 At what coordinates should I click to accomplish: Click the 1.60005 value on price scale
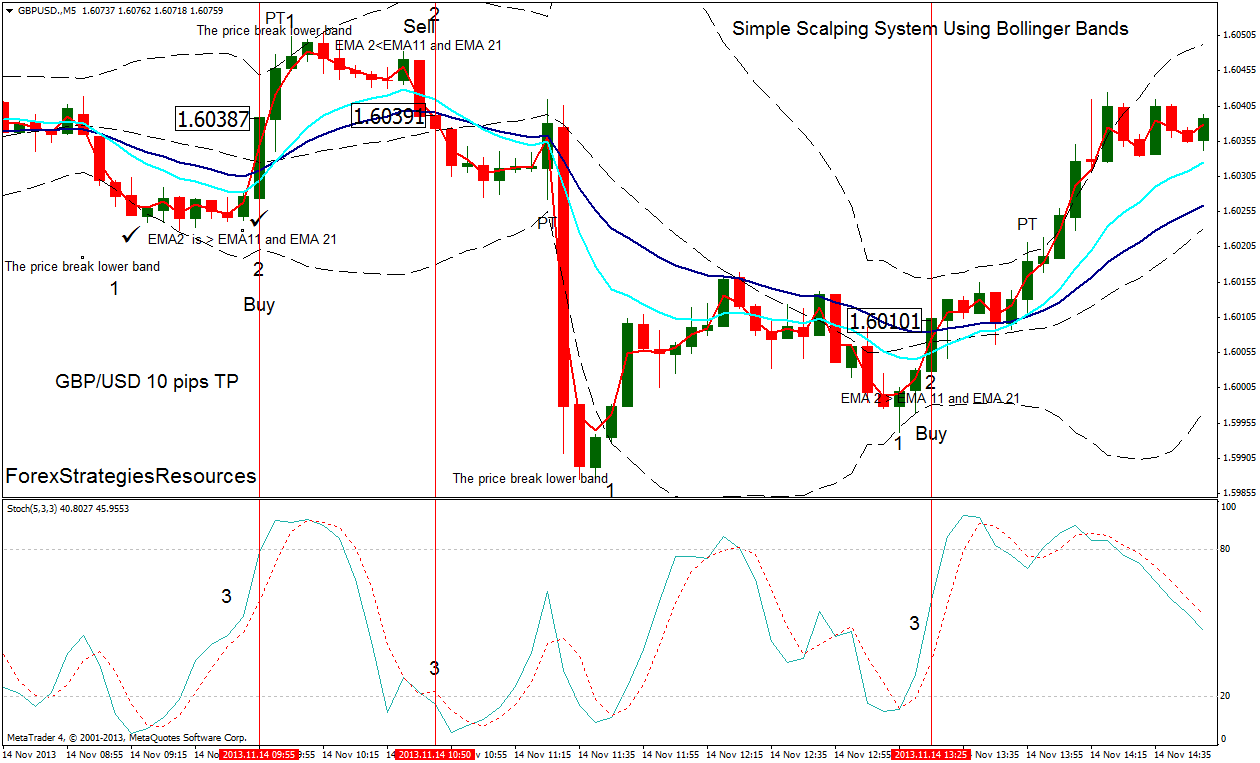click(x=1239, y=387)
